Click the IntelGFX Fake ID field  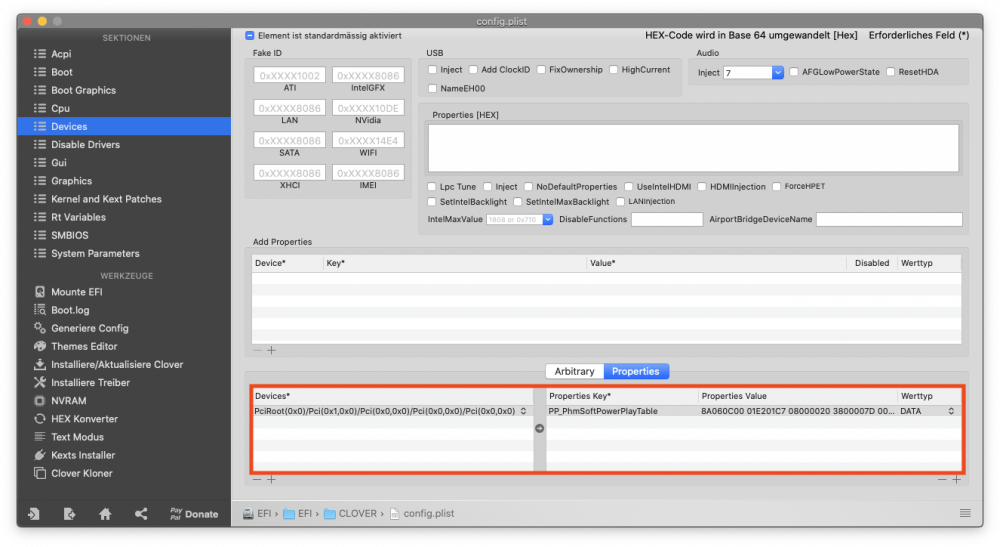(x=368, y=75)
